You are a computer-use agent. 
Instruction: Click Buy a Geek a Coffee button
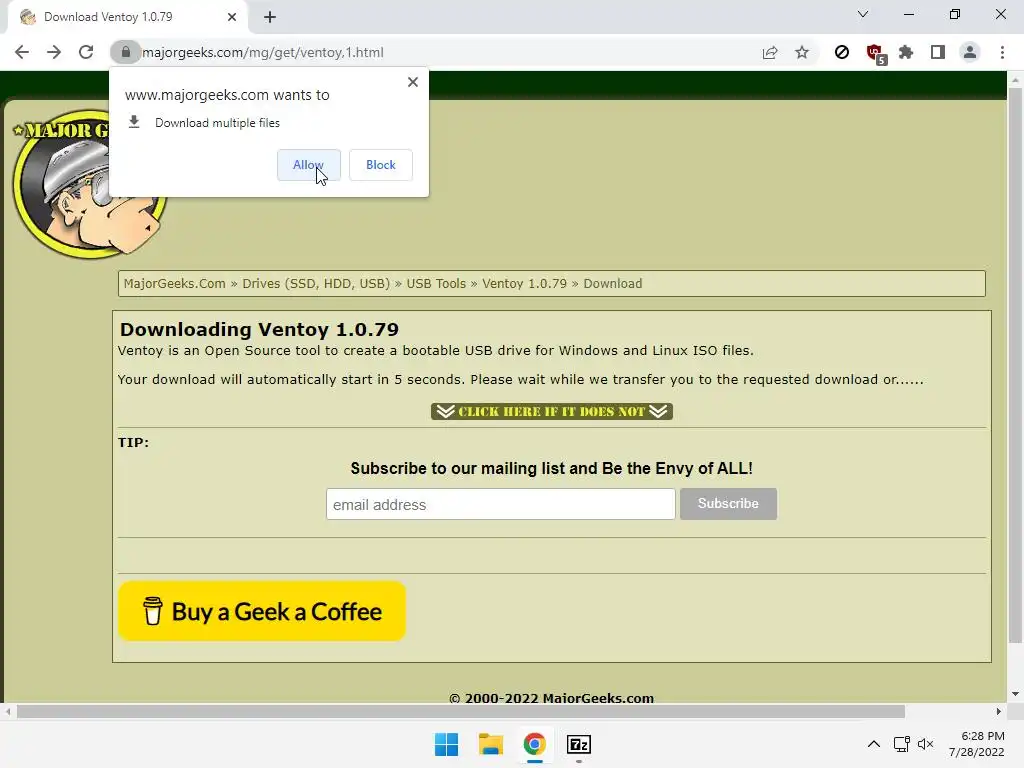click(262, 611)
